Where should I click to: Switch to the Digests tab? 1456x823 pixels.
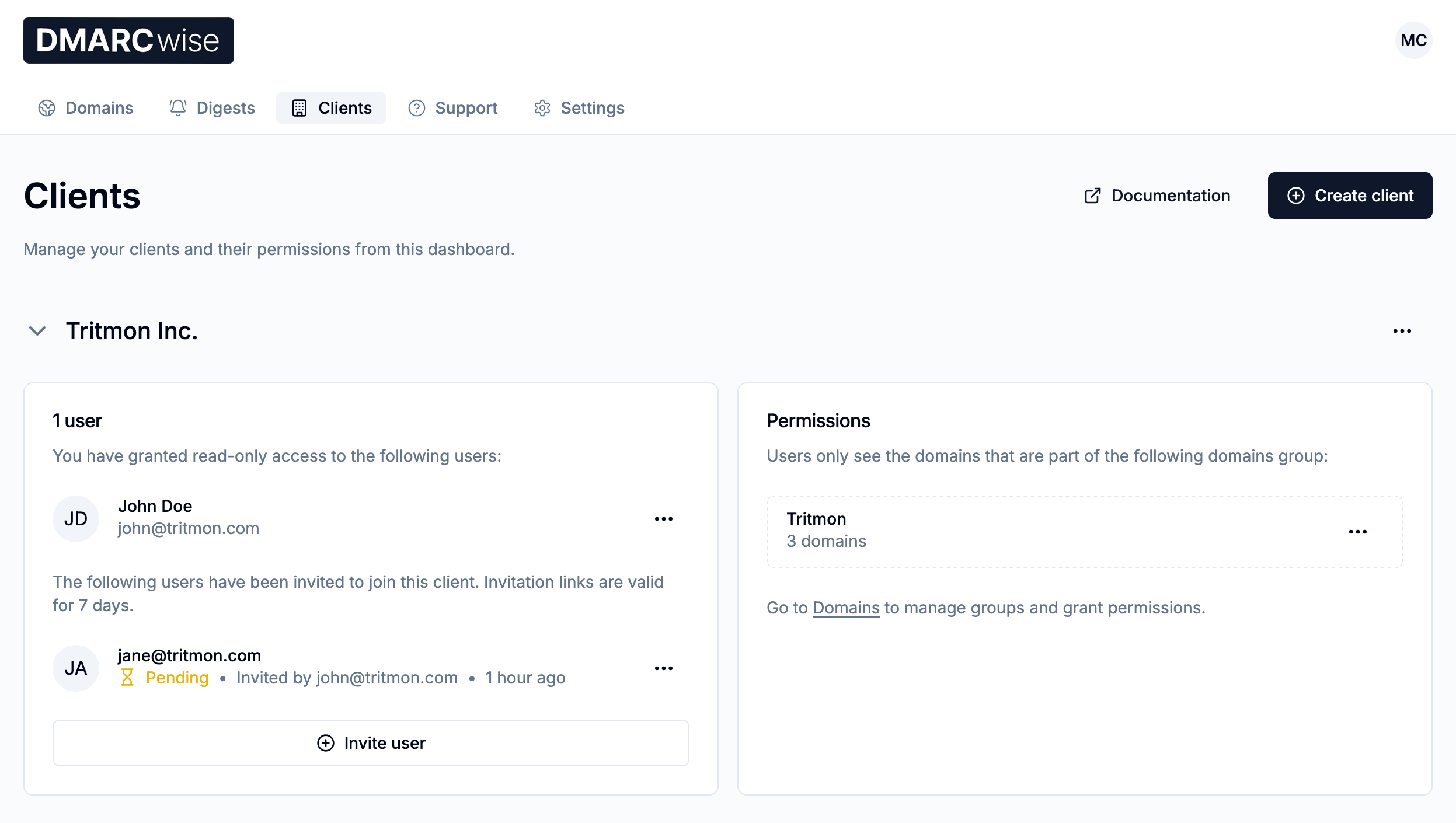[212, 108]
